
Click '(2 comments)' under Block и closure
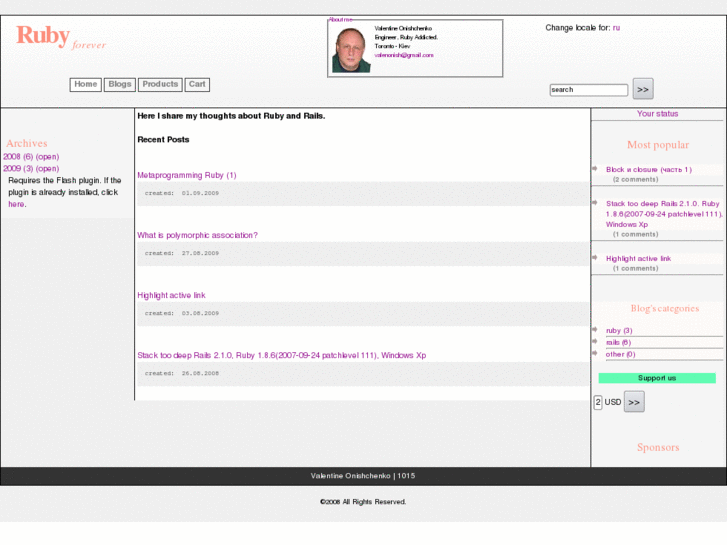(635, 180)
